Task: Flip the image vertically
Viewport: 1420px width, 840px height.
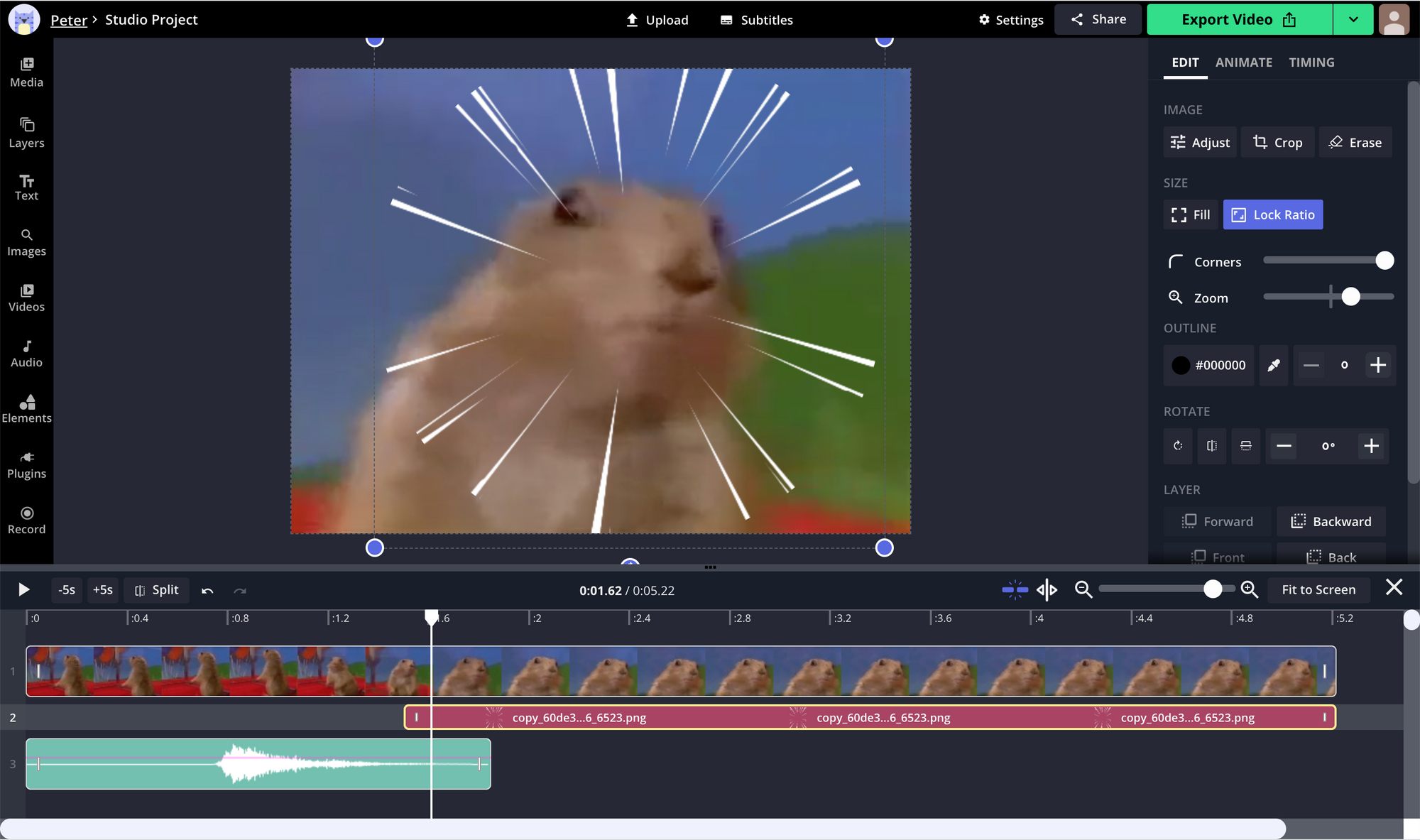Action: (x=1246, y=446)
